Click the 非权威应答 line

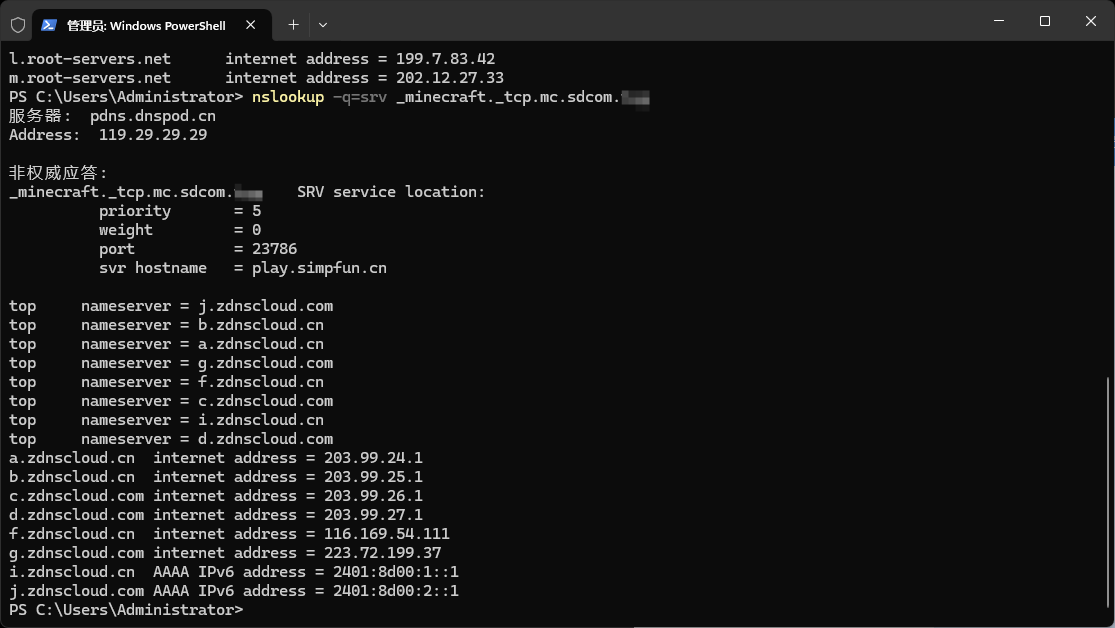(58, 173)
